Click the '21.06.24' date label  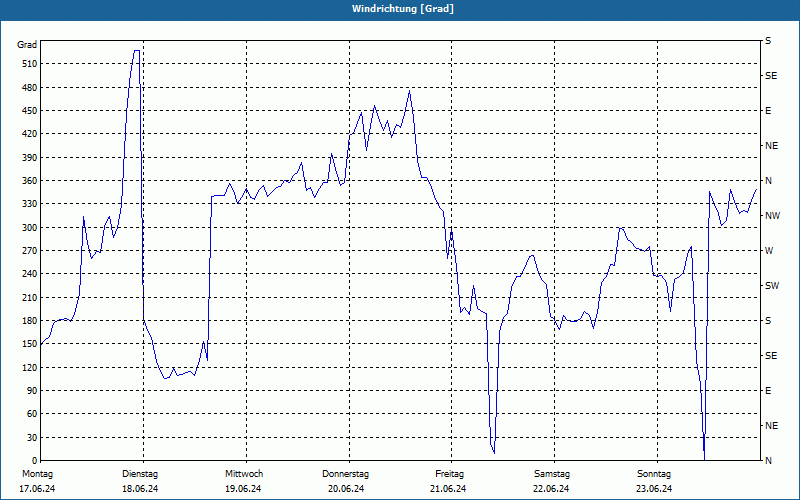pos(448,489)
